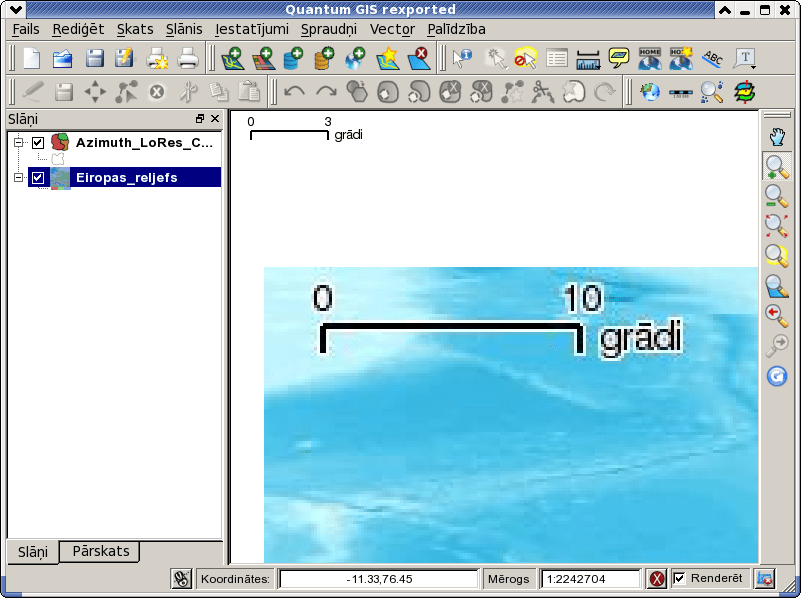
Task: Add a PostGIS layer
Action: [x=294, y=58]
